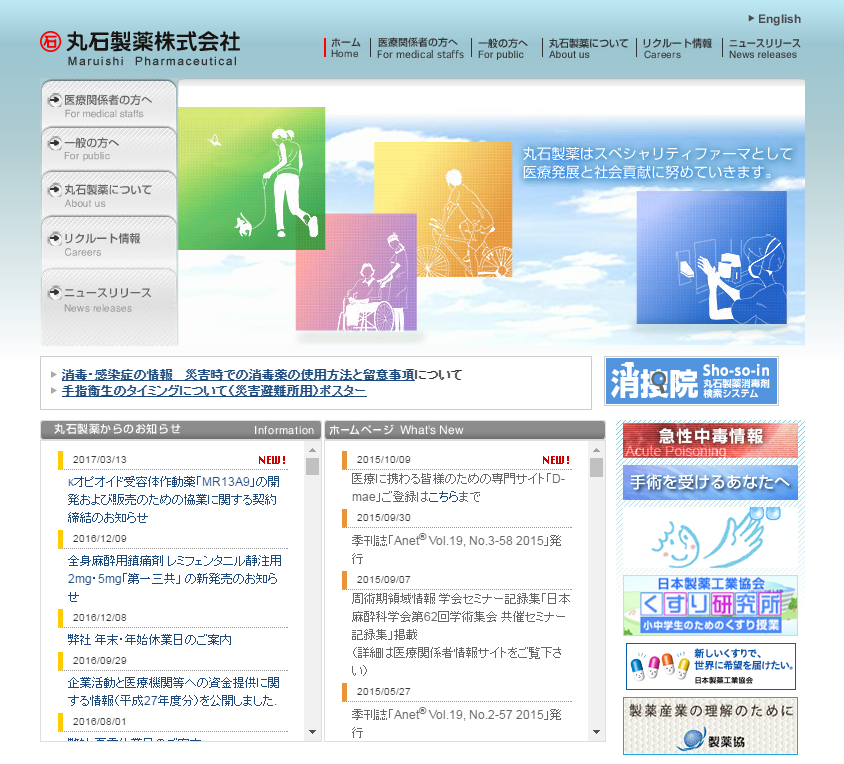844x764 pixels.
Task: Click scroll-down arrow in What's New panel
Action: [x=596, y=732]
